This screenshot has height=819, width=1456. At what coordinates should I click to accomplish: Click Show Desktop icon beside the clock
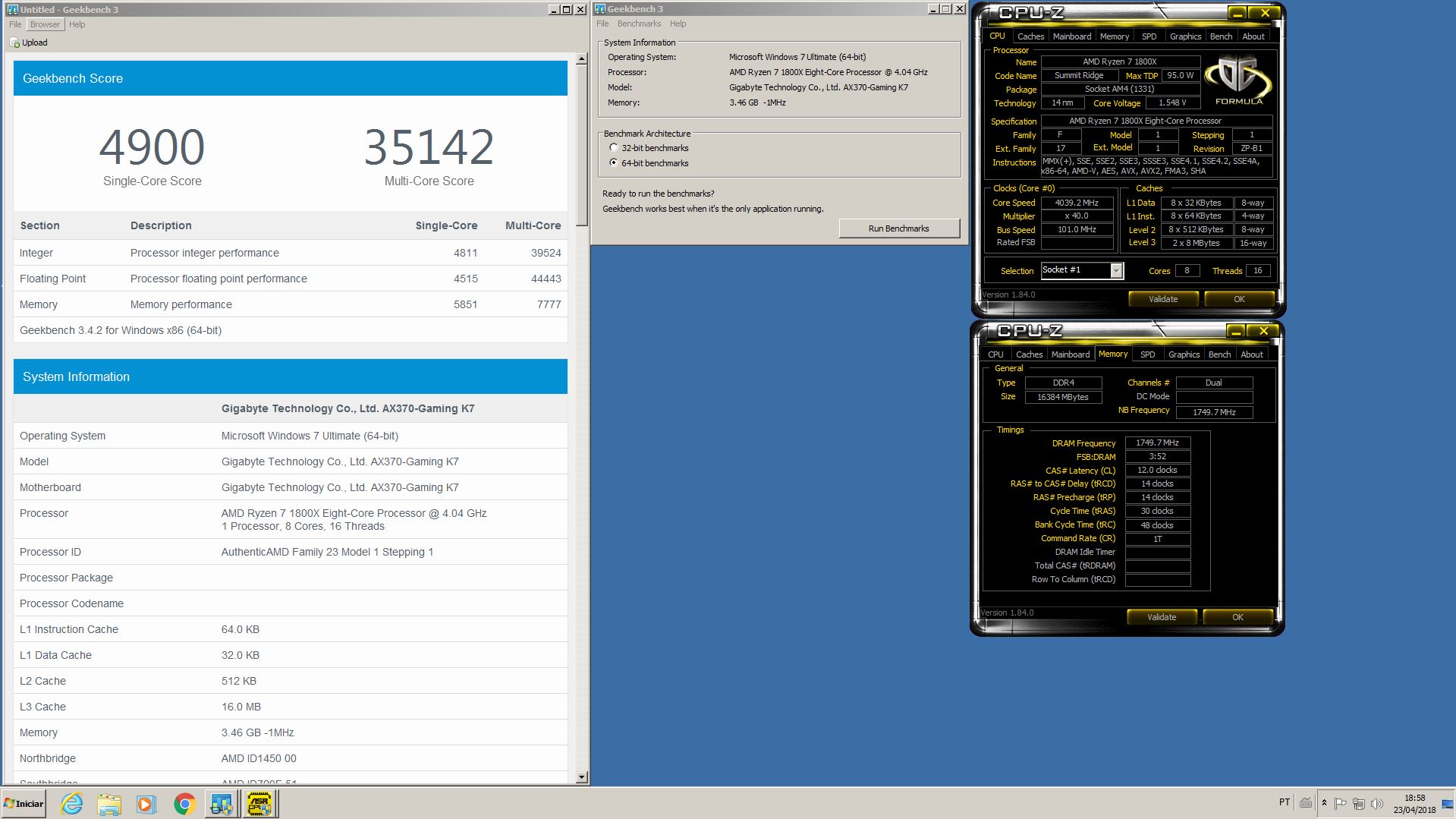(x=1447, y=803)
